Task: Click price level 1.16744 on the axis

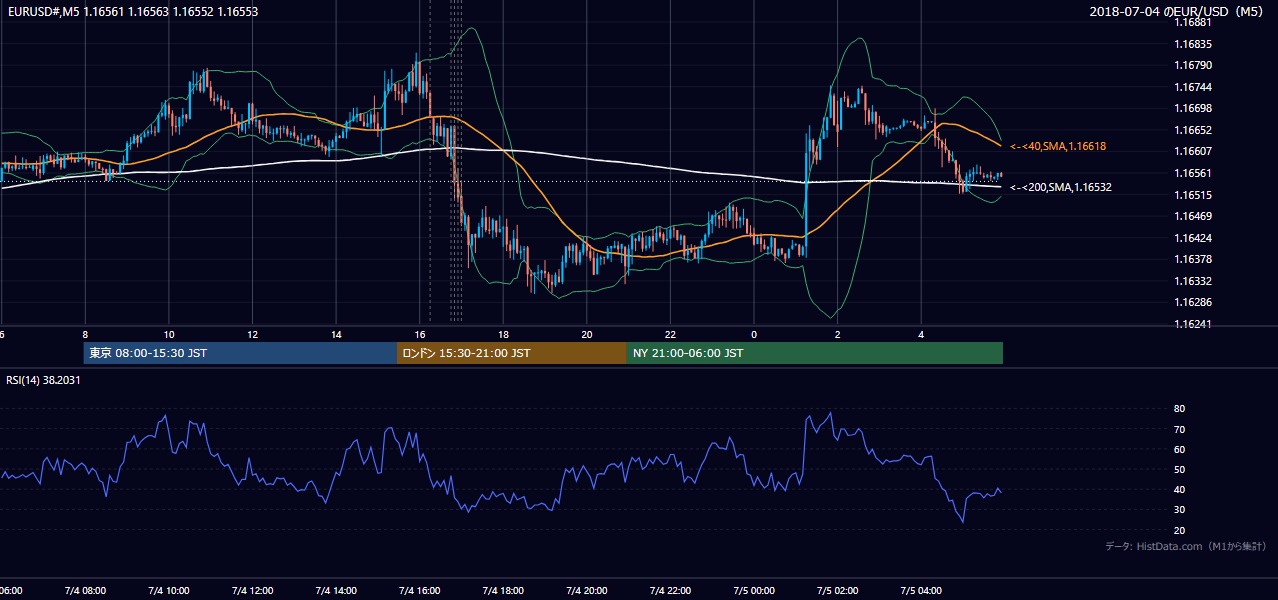Action: [1192, 87]
